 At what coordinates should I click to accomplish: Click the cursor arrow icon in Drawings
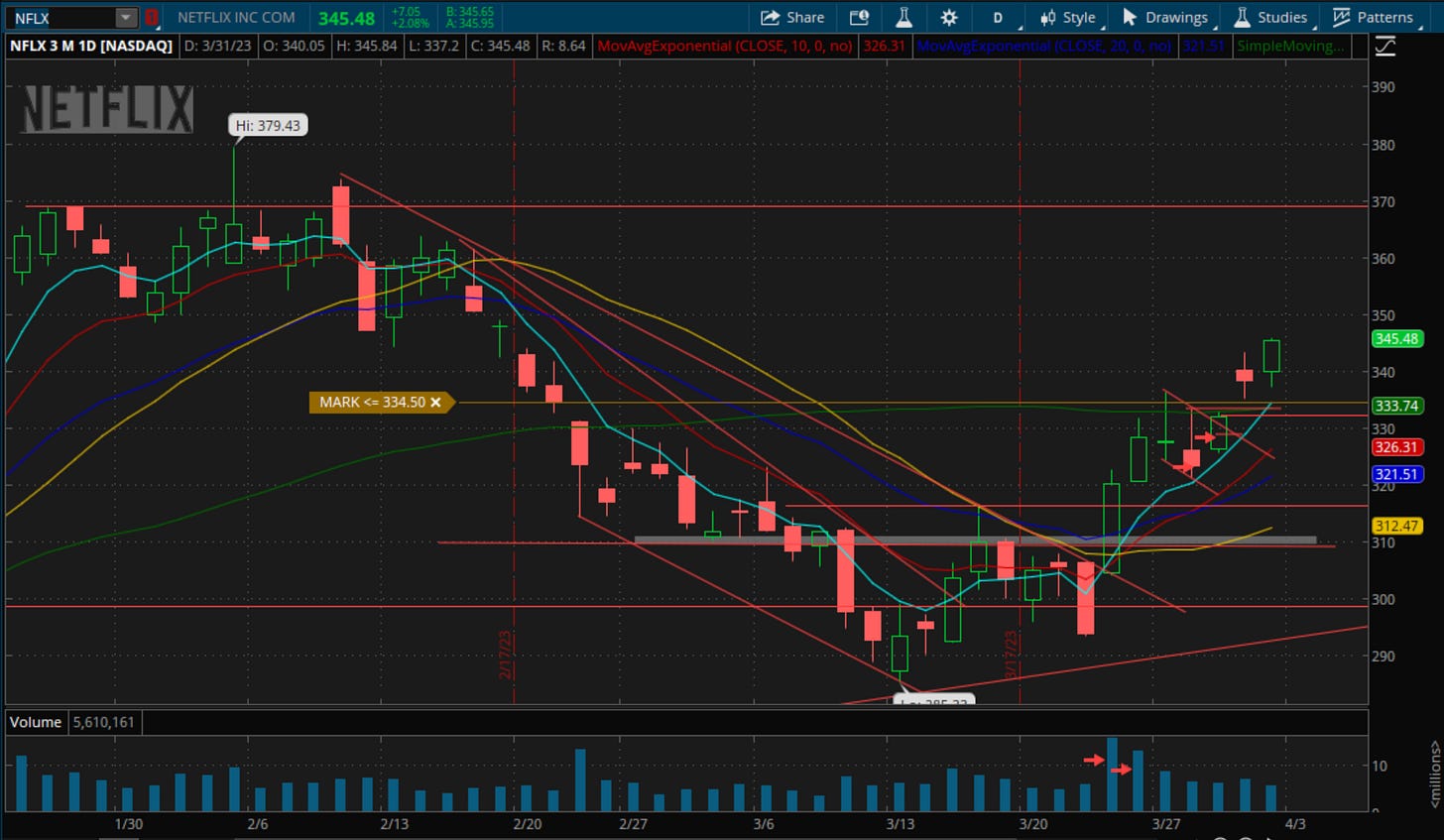1130,17
